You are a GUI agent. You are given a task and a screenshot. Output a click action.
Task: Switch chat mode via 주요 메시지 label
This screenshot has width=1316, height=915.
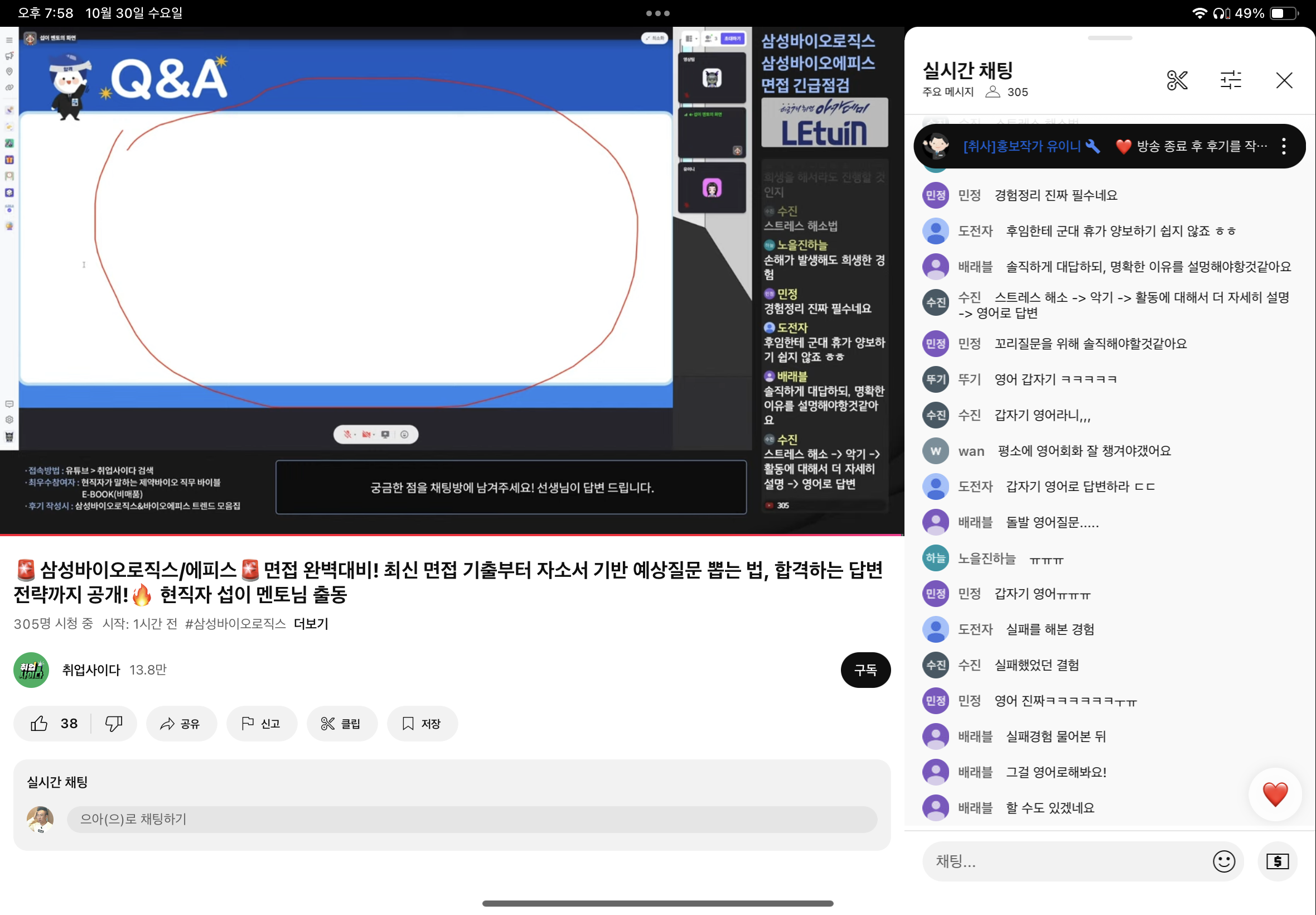click(947, 92)
